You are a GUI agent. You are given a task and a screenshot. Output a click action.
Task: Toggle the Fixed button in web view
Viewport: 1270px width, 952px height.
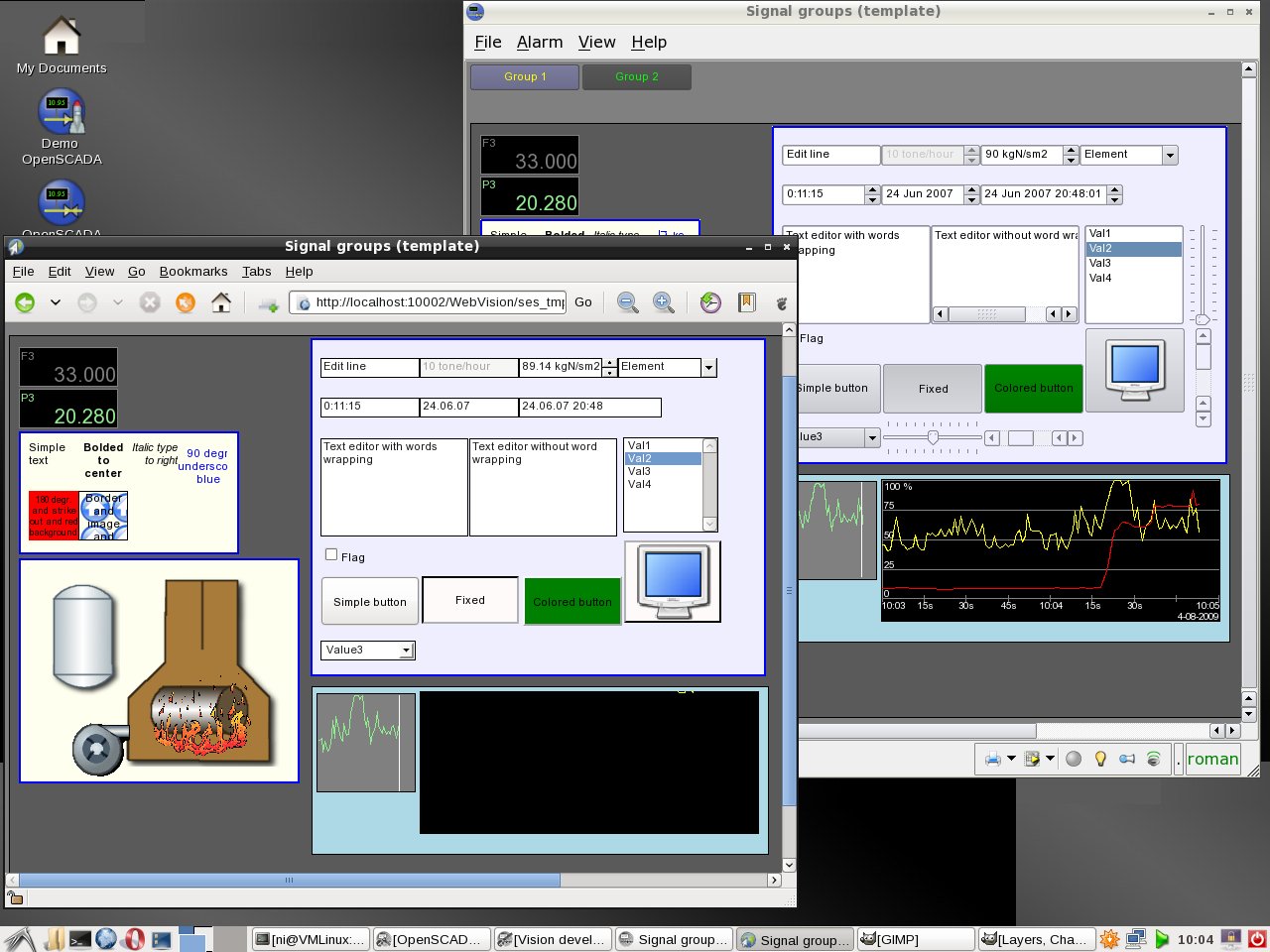(x=470, y=600)
